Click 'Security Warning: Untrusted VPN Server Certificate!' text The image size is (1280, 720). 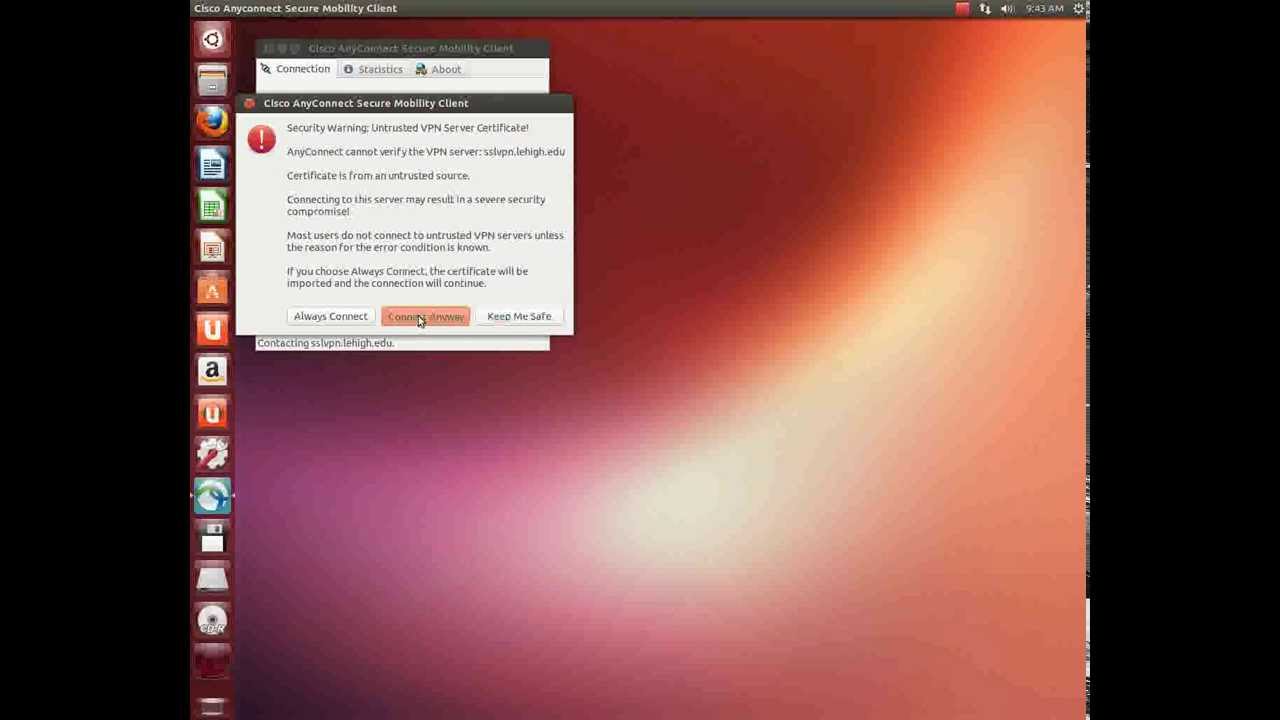(408, 128)
